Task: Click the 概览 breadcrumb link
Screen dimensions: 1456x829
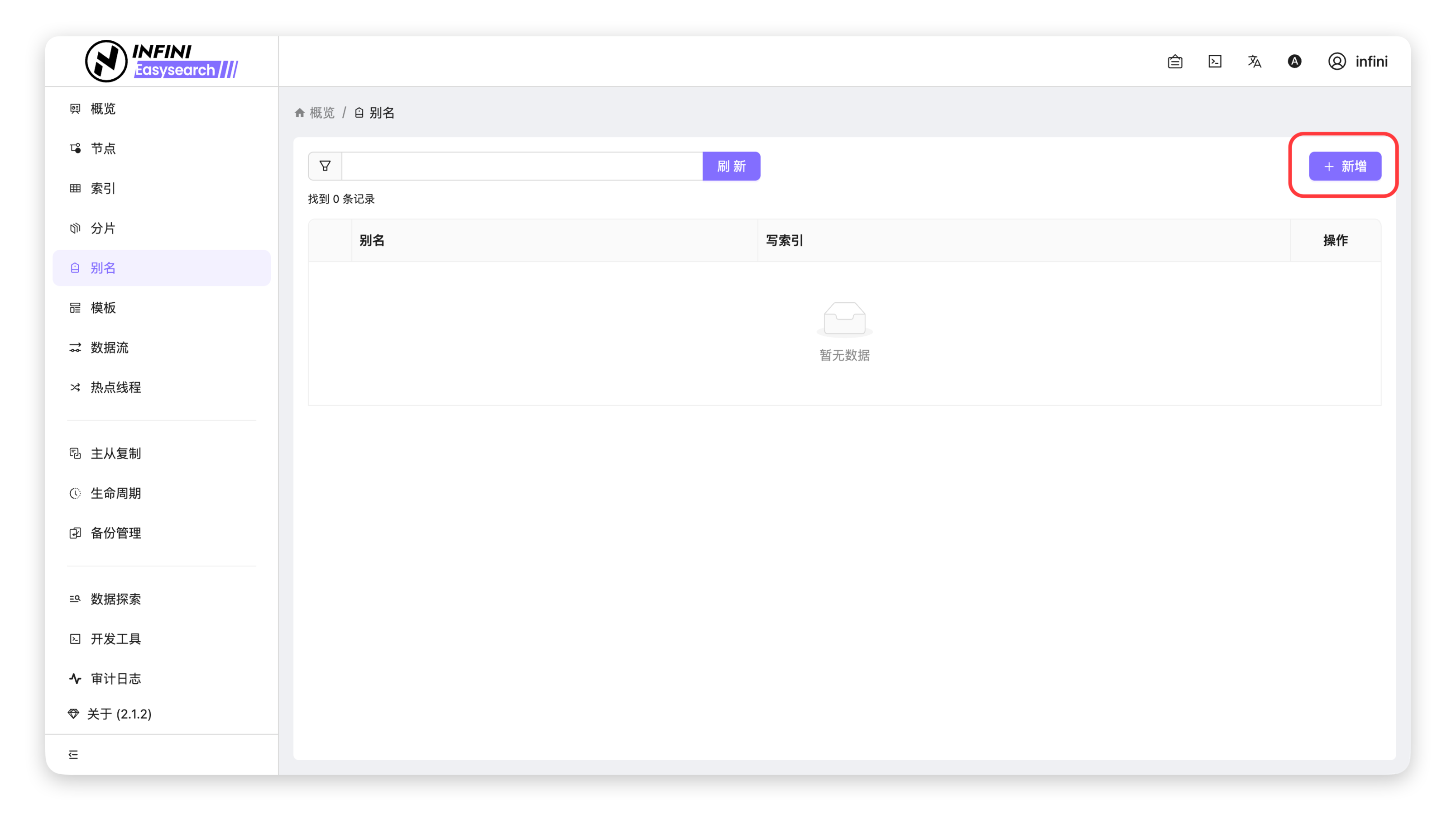Action: 322,113
